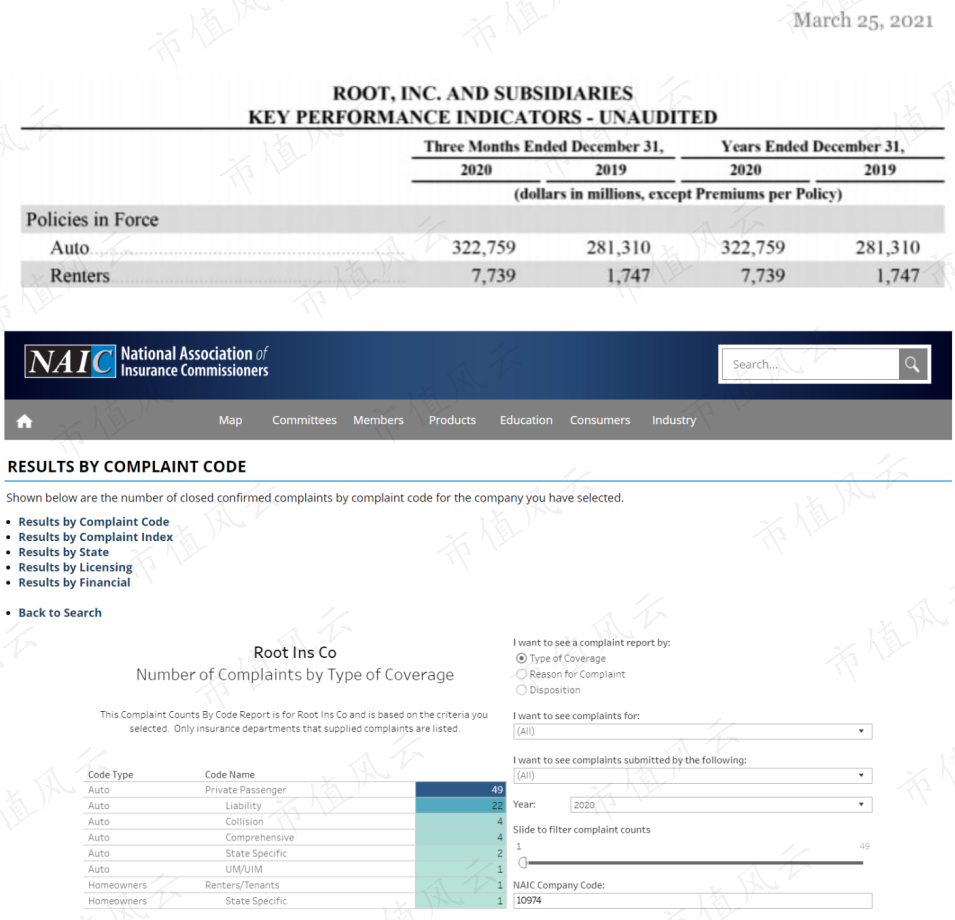Click the Code Name column header
This screenshot has width=955, height=920.
click(x=230, y=774)
